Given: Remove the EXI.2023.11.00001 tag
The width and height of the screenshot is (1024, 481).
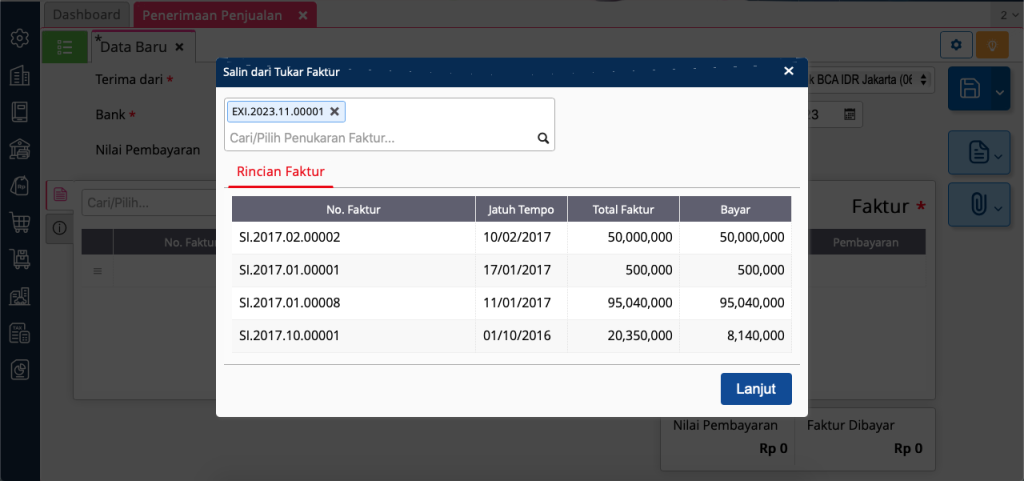Looking at the screenshot, I should pyautogui.click(x=335, y=111).
